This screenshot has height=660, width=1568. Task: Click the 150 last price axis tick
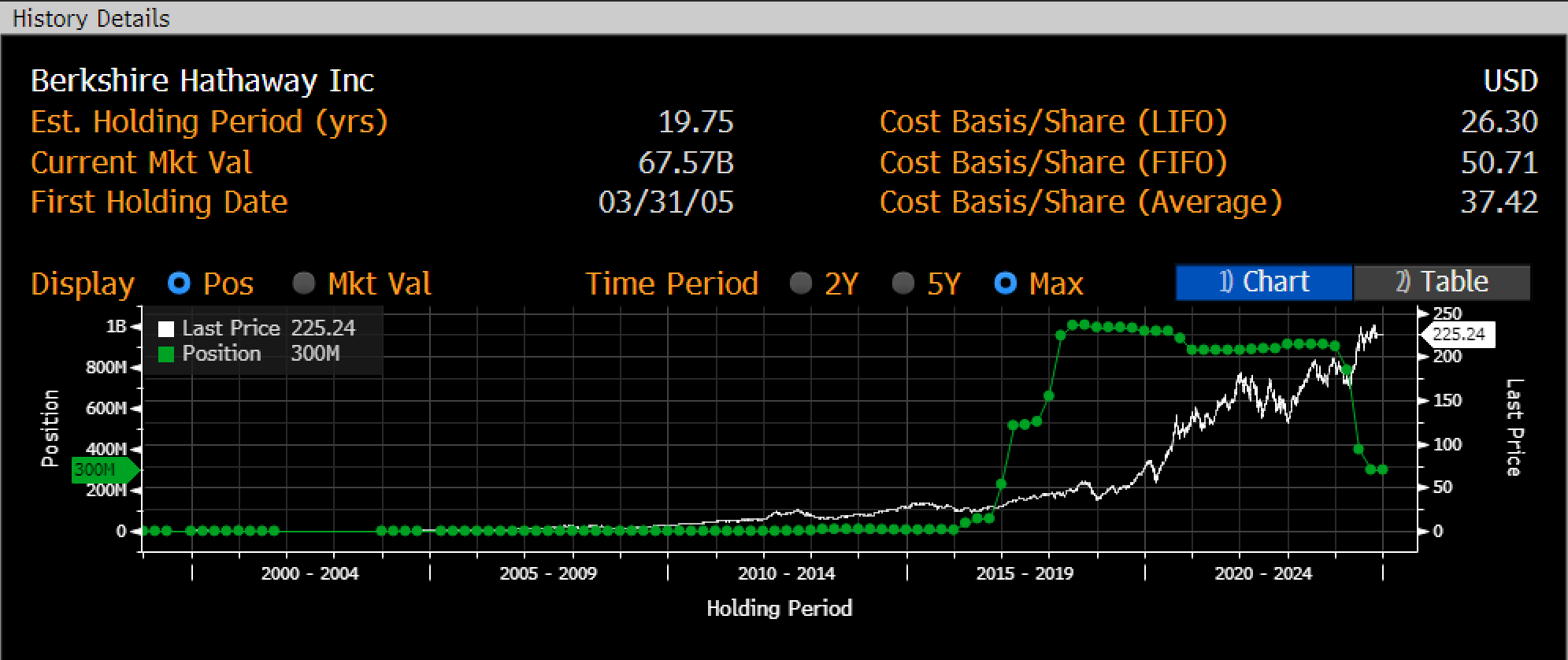(1448, 400)
